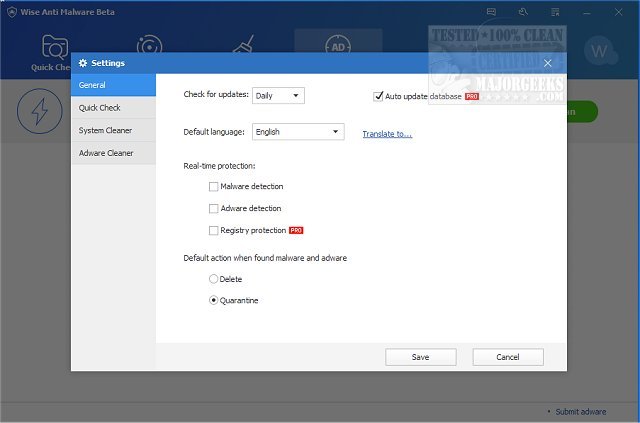Select the Delete radio button
The height and width of the screenshot is (423, 640).
(x=213, y=279)
